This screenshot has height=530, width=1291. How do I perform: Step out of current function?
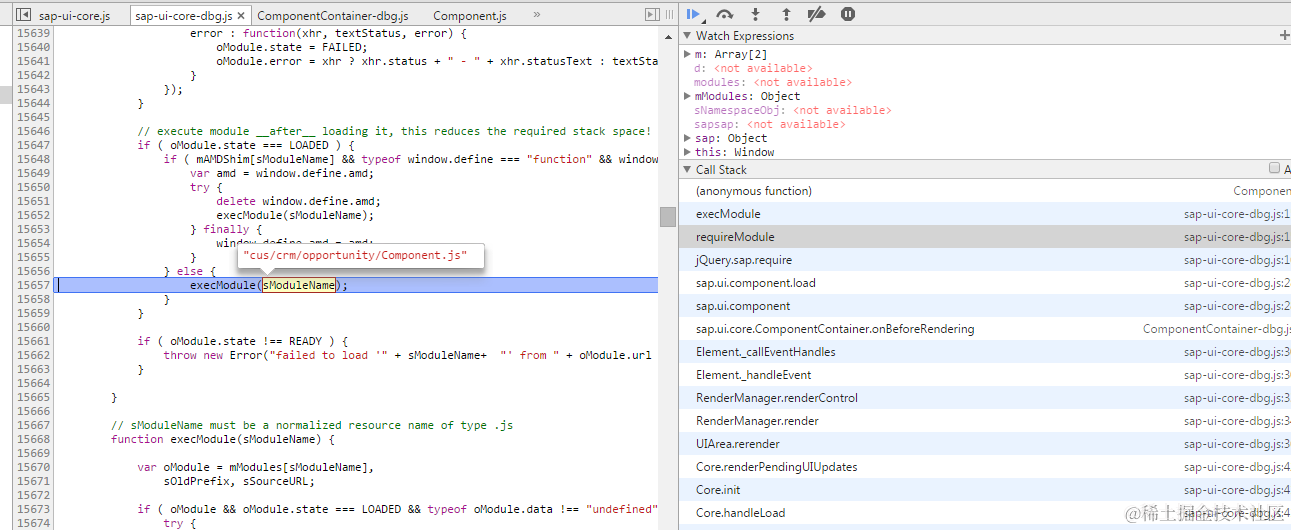tap(786, 14)
